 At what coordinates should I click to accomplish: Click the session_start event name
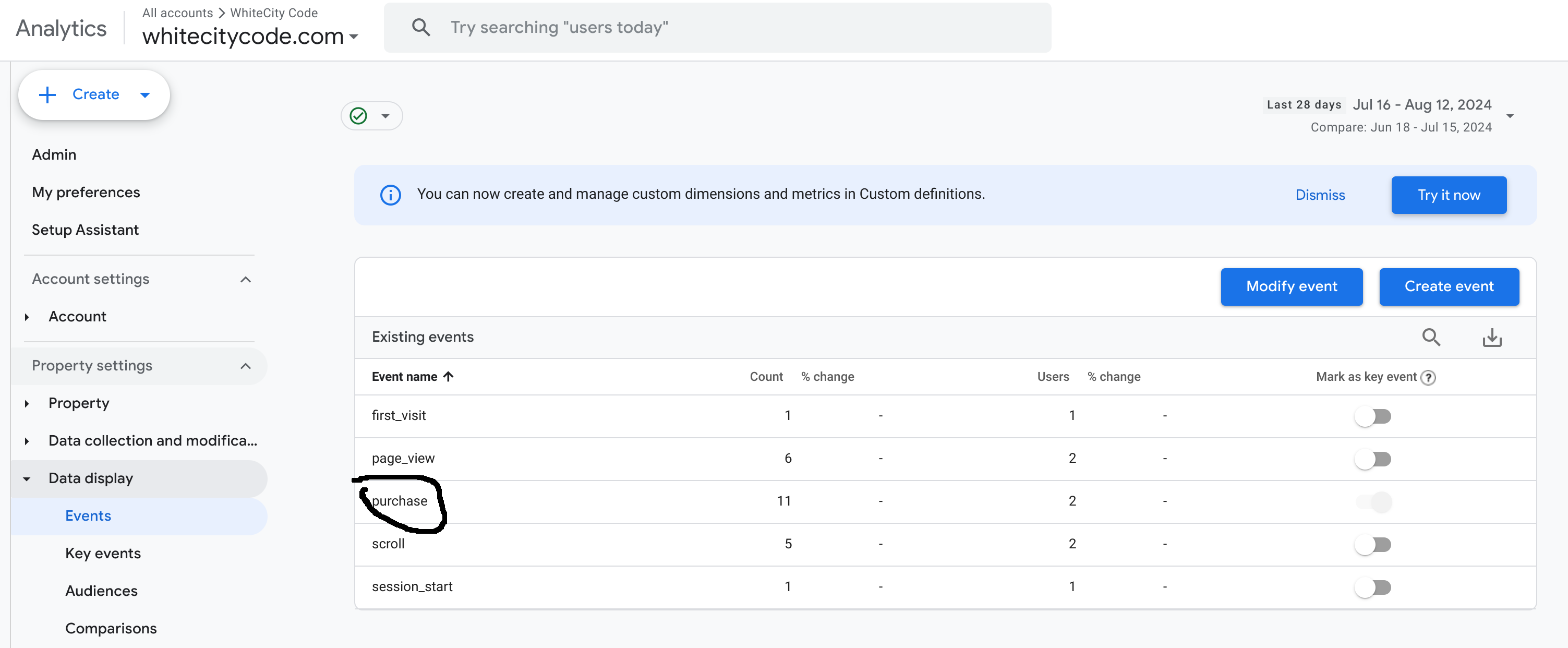tap(412, 586)
